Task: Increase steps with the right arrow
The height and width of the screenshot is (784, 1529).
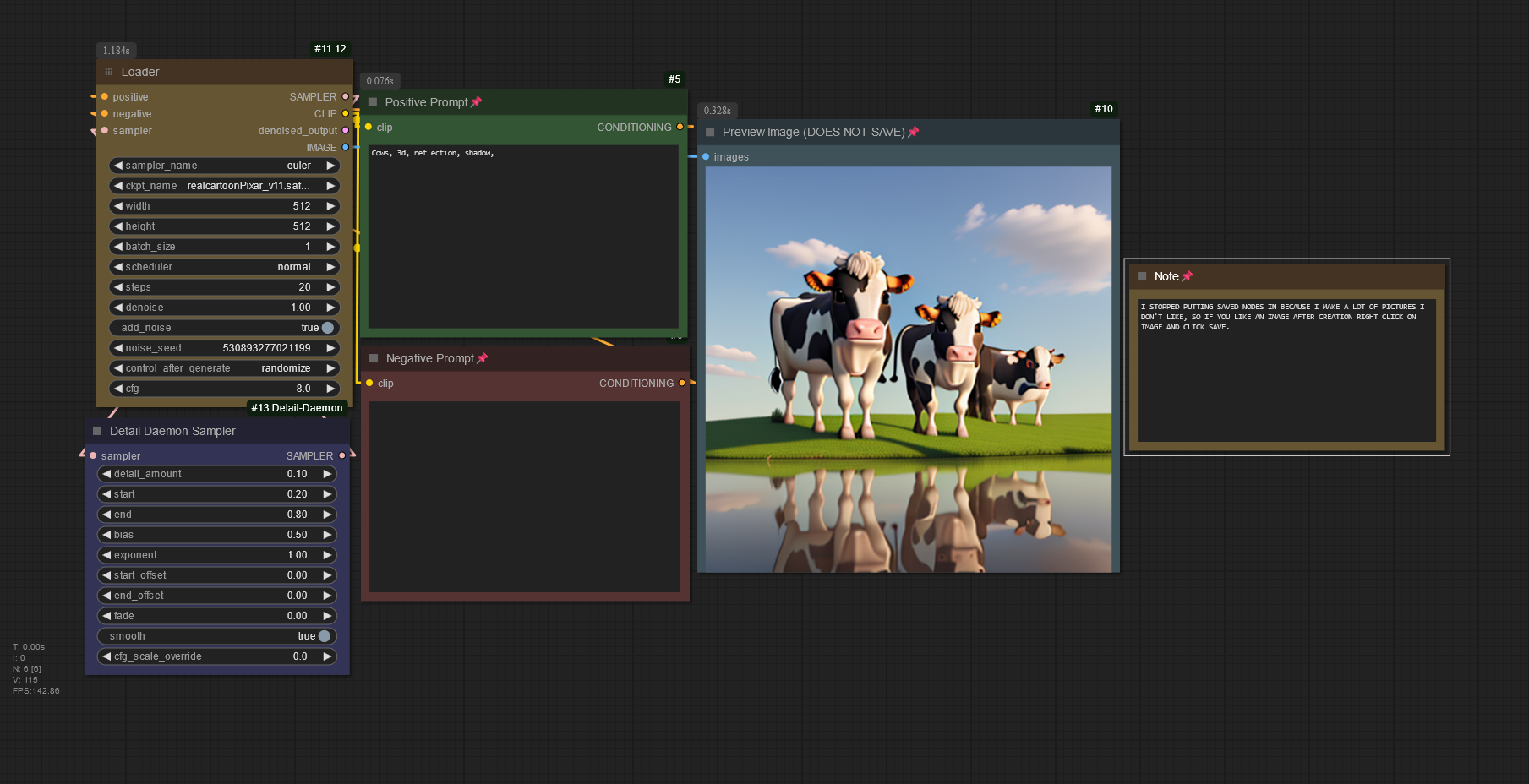Action: [x=330, y=287]
